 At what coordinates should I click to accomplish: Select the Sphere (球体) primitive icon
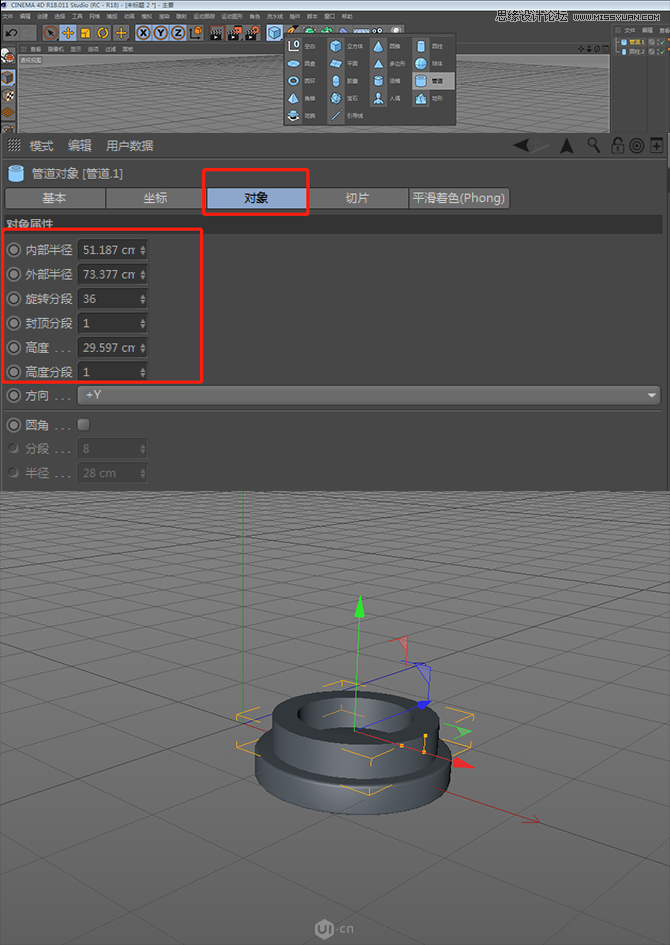click(x=421, y=63)
